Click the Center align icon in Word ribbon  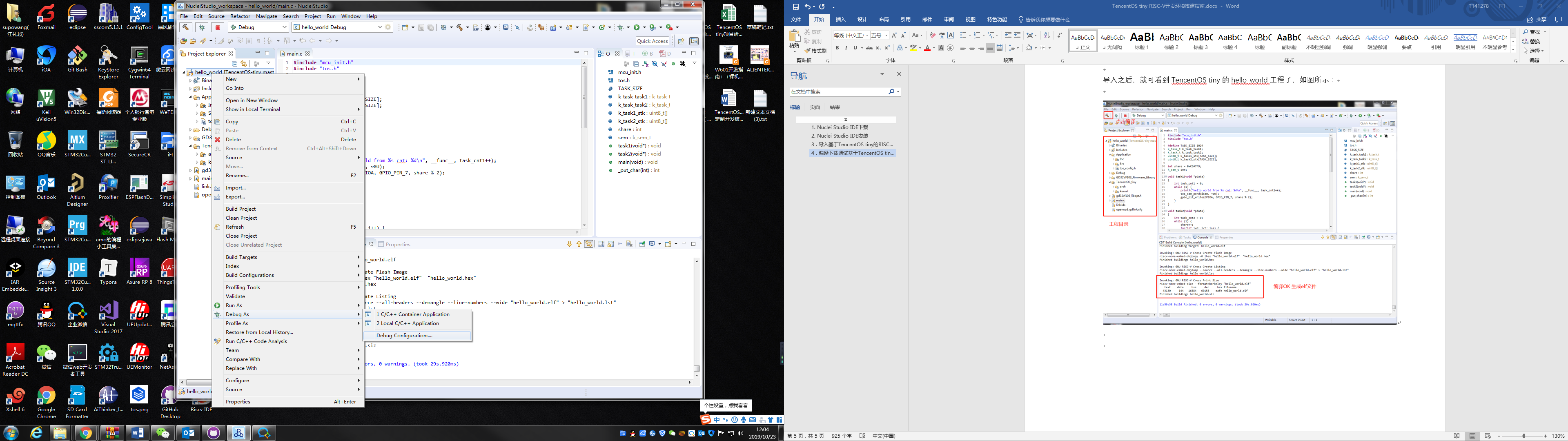point(973,47)
